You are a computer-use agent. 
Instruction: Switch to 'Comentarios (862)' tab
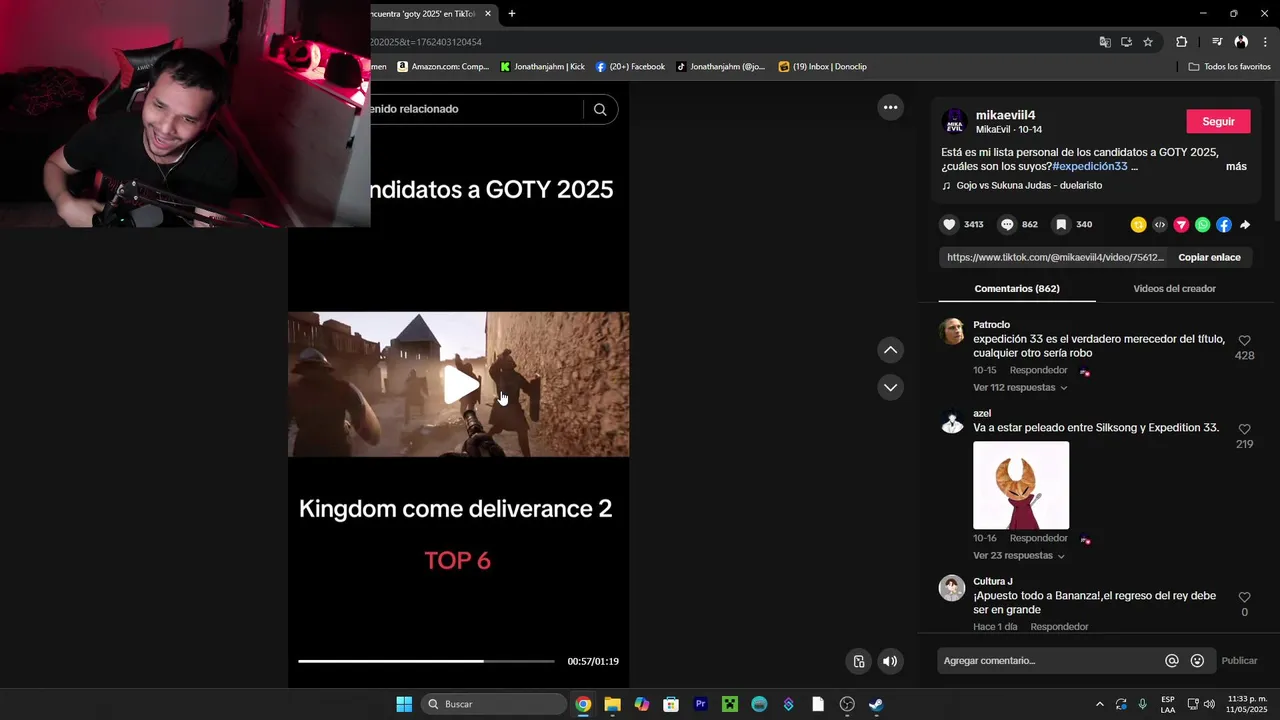pyautogui.click(x=1017, y=288)
